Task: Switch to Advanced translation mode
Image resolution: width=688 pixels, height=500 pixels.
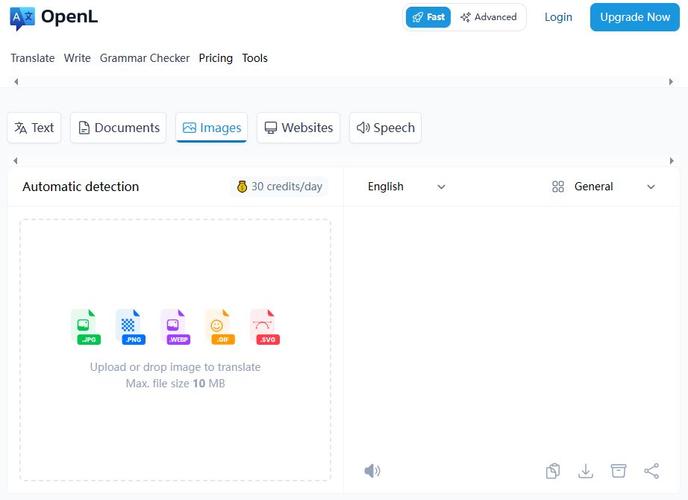Action: (x=489, y=17)
